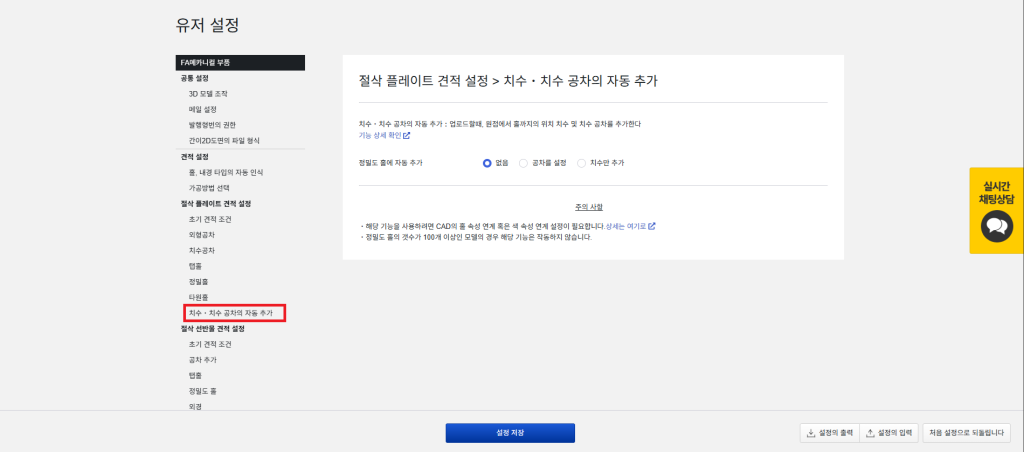
Task: Click the download icon on 설정의 출력
Action: (x=810, y=433)
